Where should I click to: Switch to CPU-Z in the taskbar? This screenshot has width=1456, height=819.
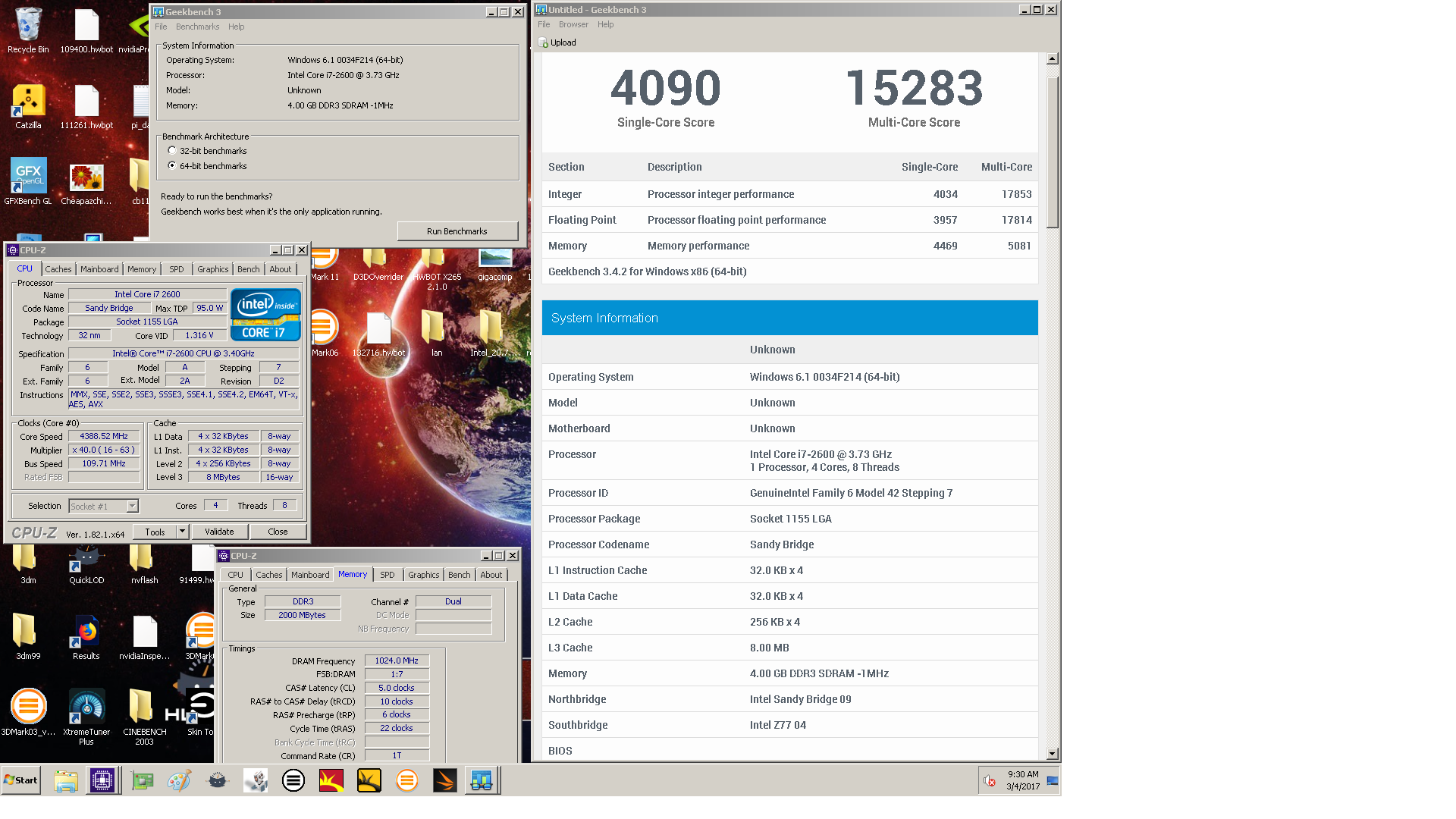pyautogui.click(x=102, y=780)
